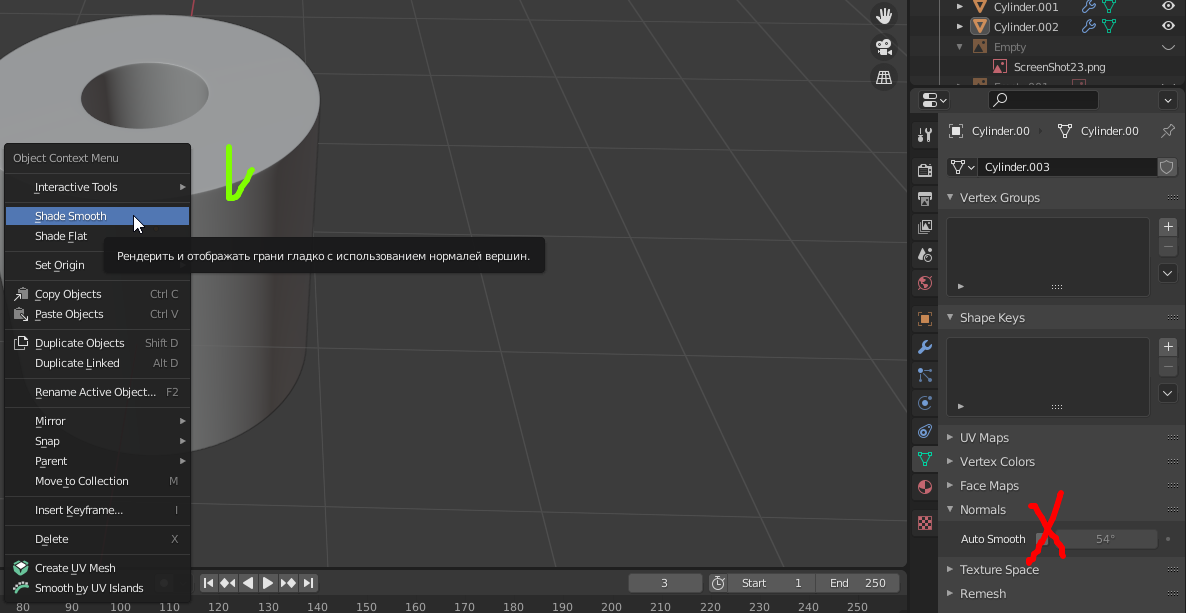1186x613 pixels.
Task: Collapse the Shape Keys panel
Action: [950, 318]
